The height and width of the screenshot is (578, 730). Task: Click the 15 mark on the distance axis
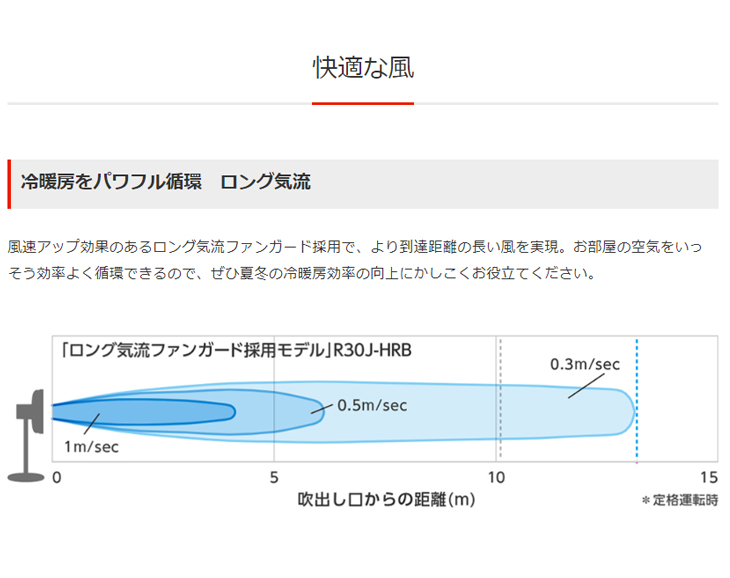coord(709,477)
